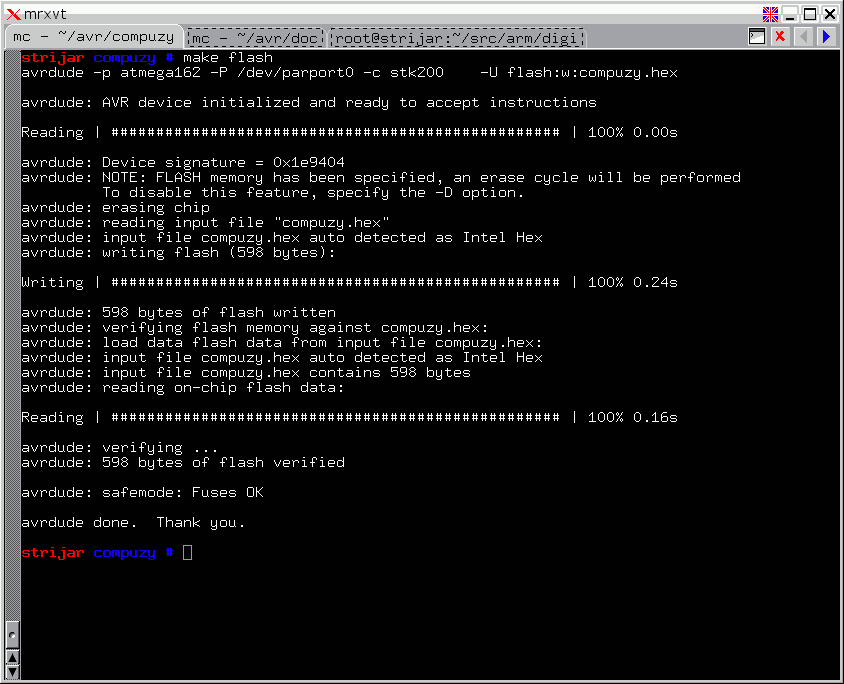Click the mrxvt title bar text

point(45,14)
